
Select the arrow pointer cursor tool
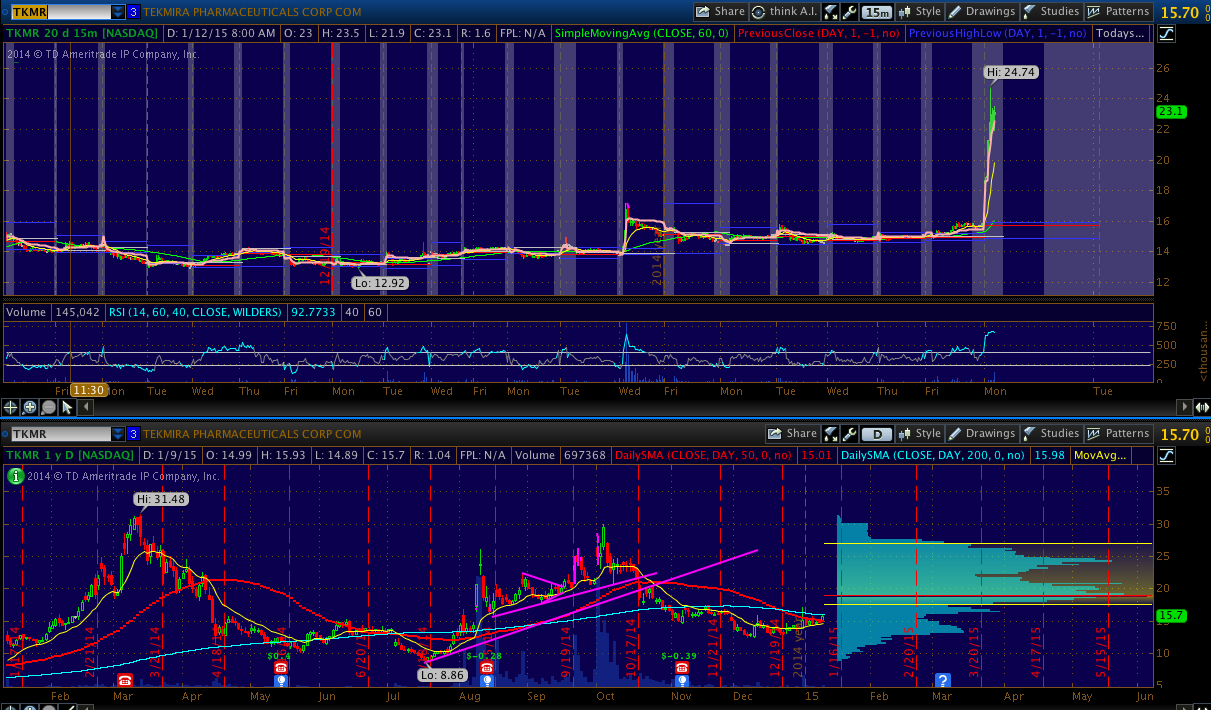[67, 407]
